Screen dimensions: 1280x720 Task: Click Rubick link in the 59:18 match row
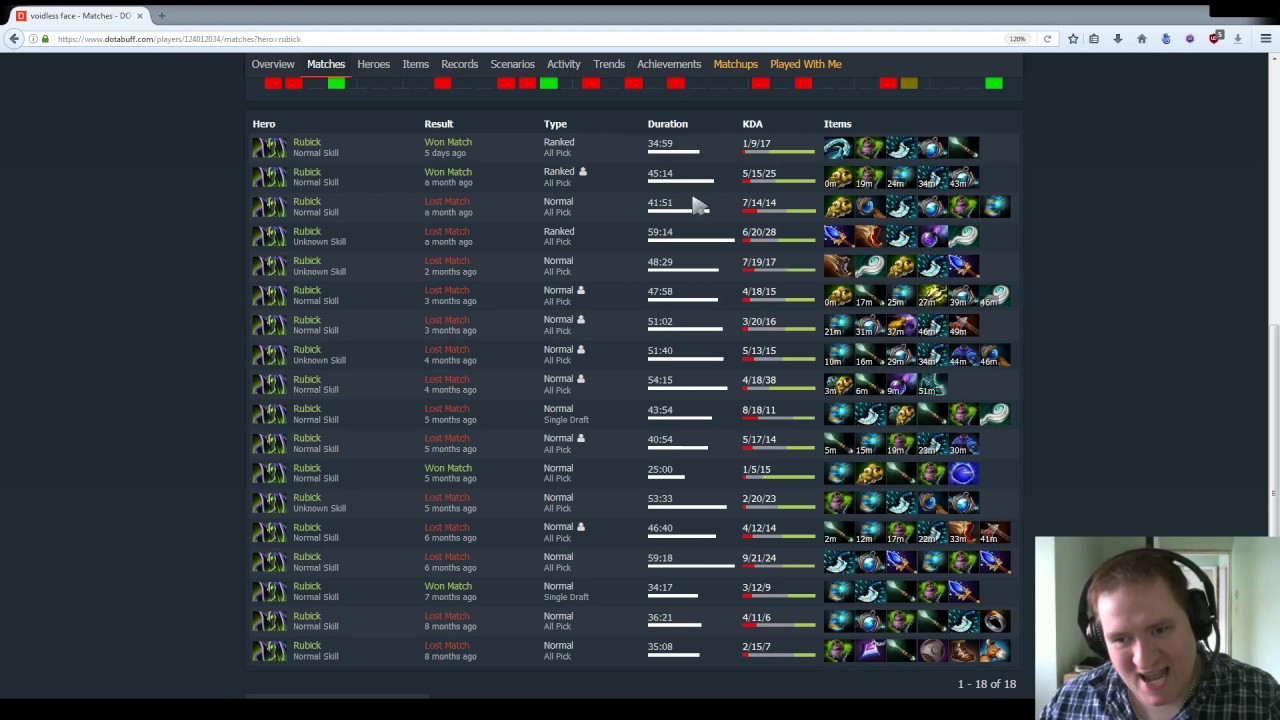tap(307, 557)
